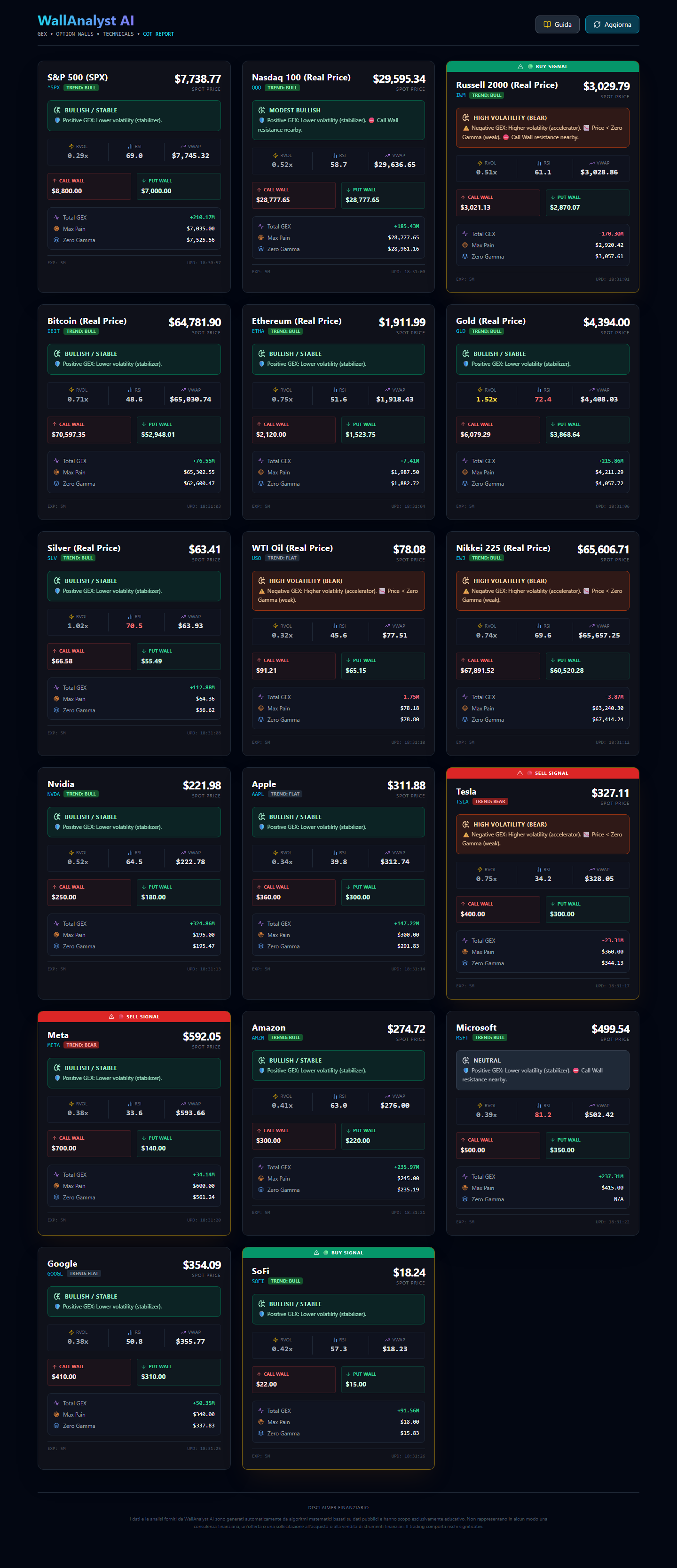Click the Zero Gamma layers icon on SoFi card
The width and height of the screenshot is (677, 1568).
point(260,1434)
